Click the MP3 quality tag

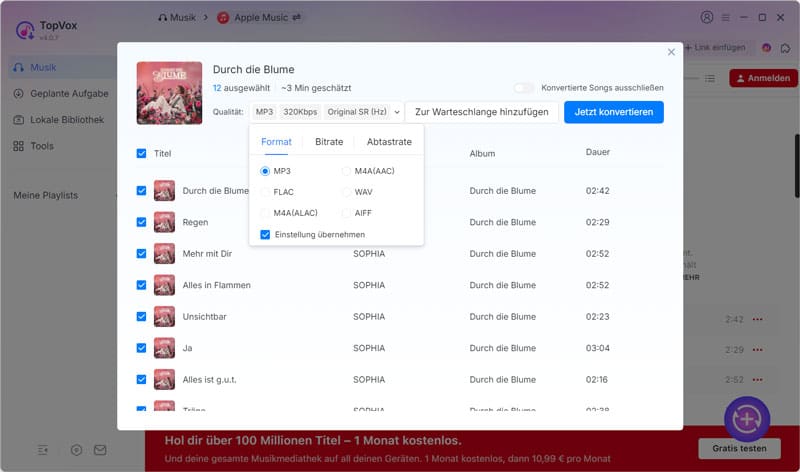(264, 112)
